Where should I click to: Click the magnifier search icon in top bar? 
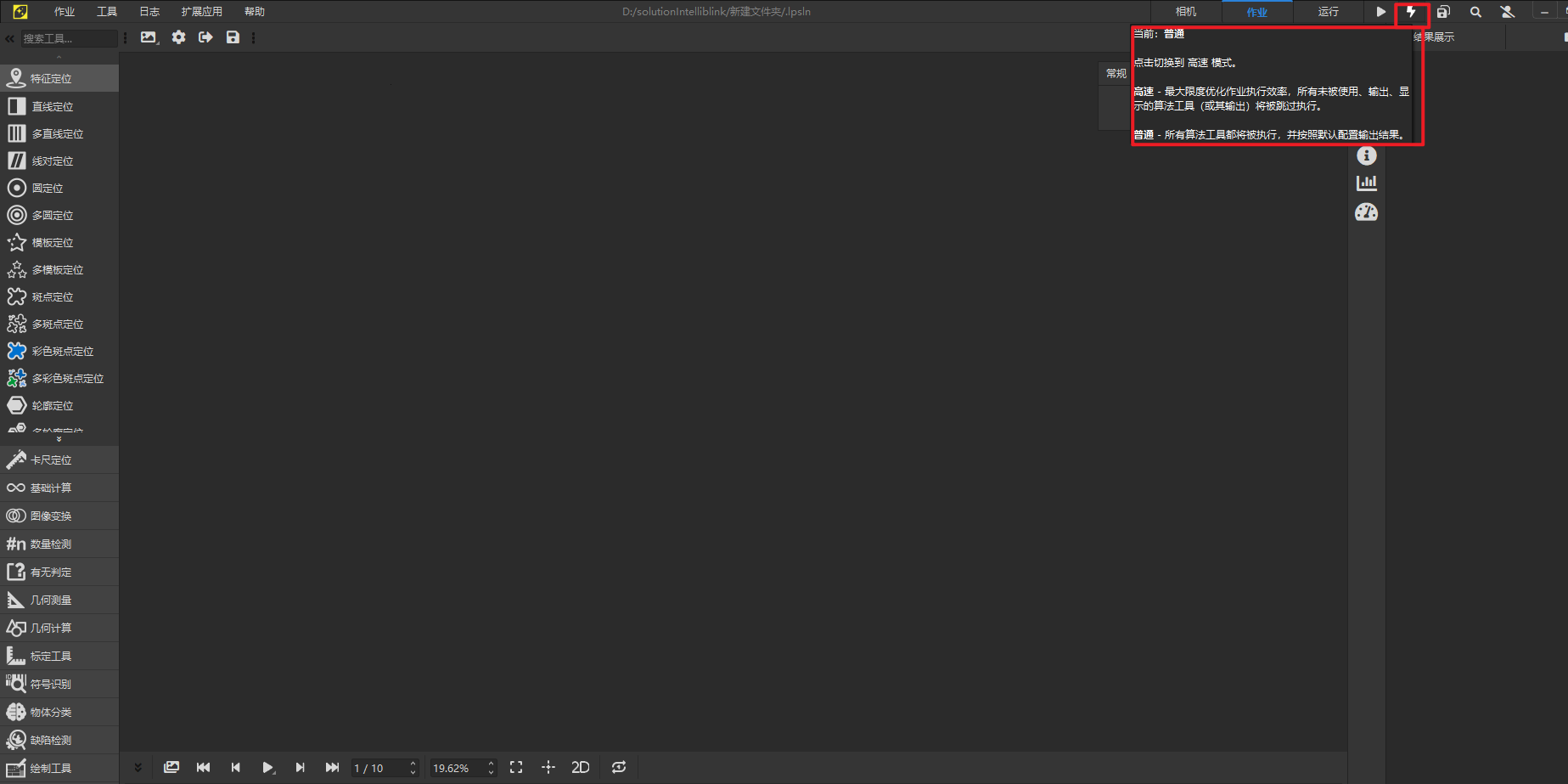click(x=1475, y=12)
